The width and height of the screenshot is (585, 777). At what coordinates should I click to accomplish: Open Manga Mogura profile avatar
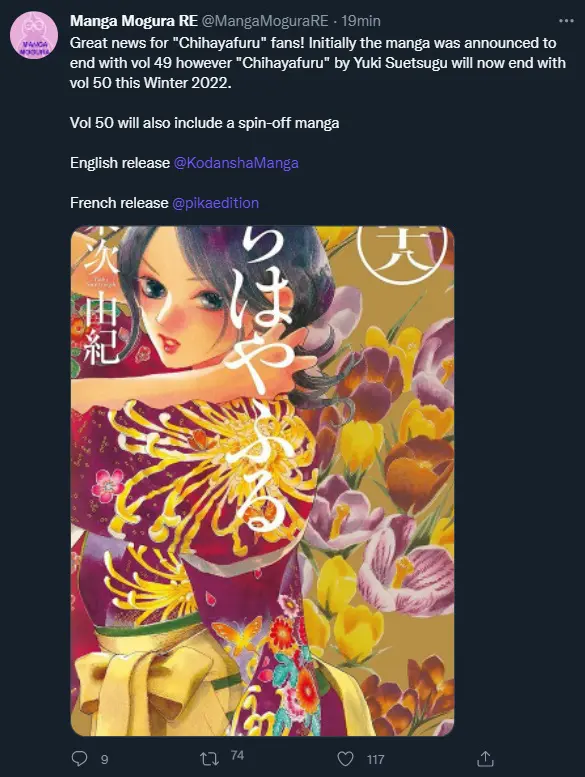click(34, 35)
